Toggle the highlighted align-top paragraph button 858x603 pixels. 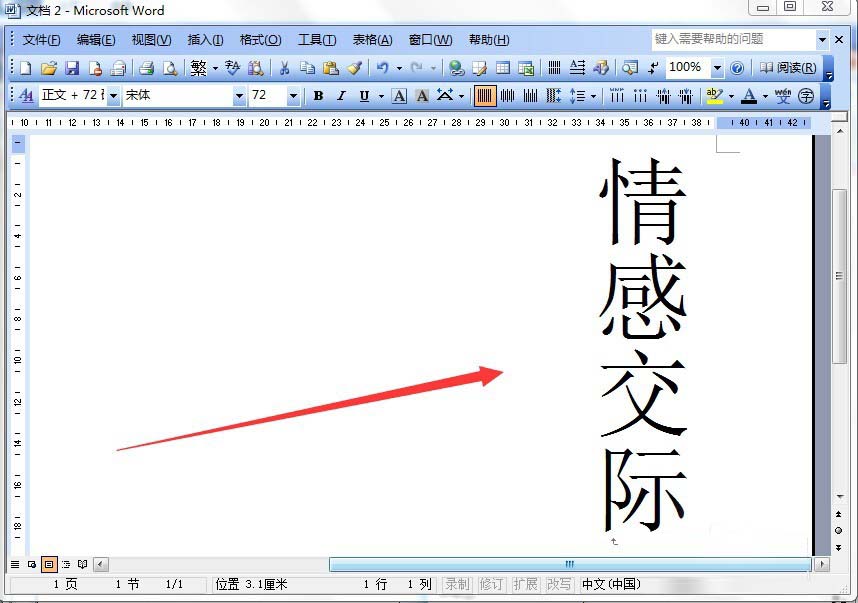tap(484, 96)
